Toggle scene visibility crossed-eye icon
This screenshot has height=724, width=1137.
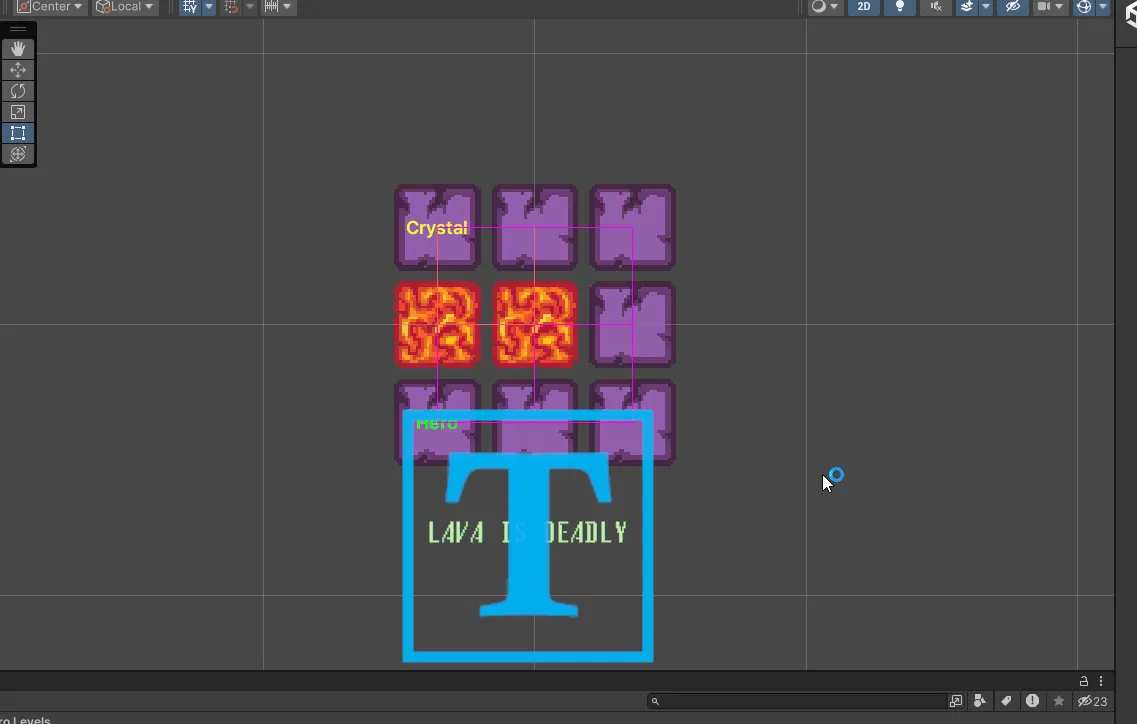click(1012, 7)
